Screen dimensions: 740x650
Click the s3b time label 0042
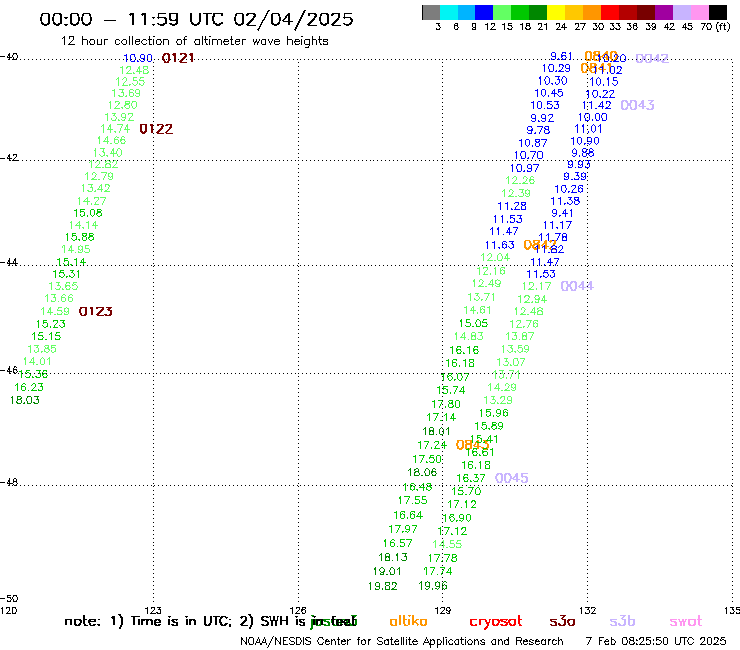[652, 58]
